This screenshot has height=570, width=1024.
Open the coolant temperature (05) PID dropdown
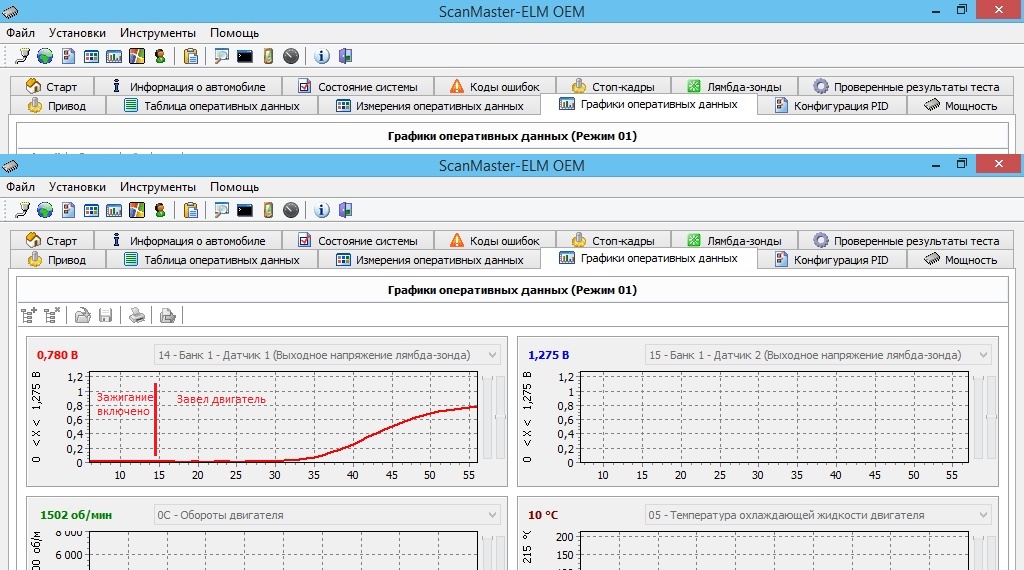pyautogui.click(x=982, y=515)
